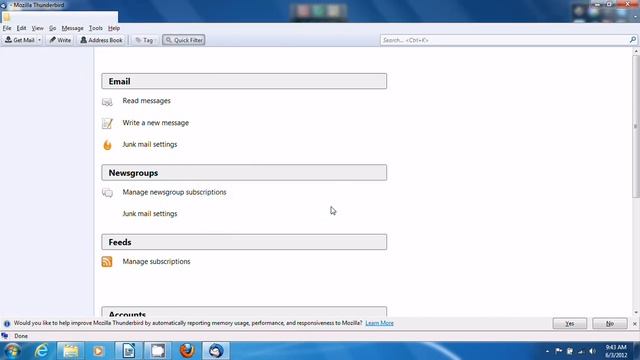The image size is (640, 360).
Task: Open the Tools menu
Action: click(96, 28)
